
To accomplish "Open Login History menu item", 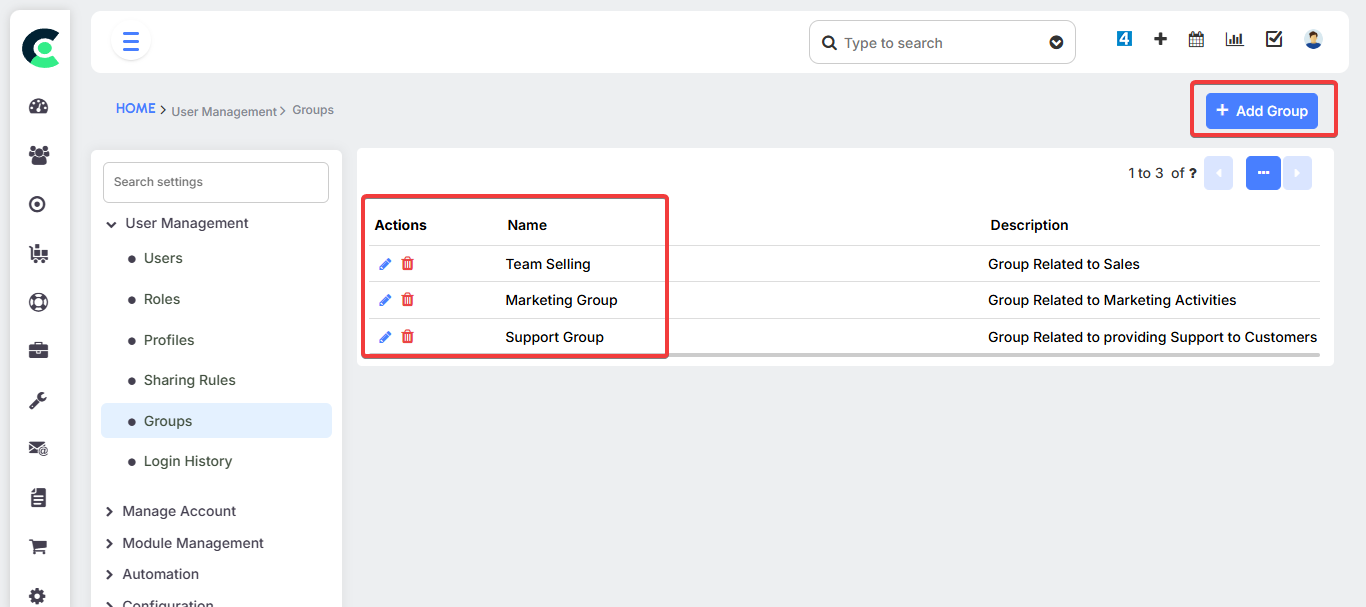I will 187,462.
